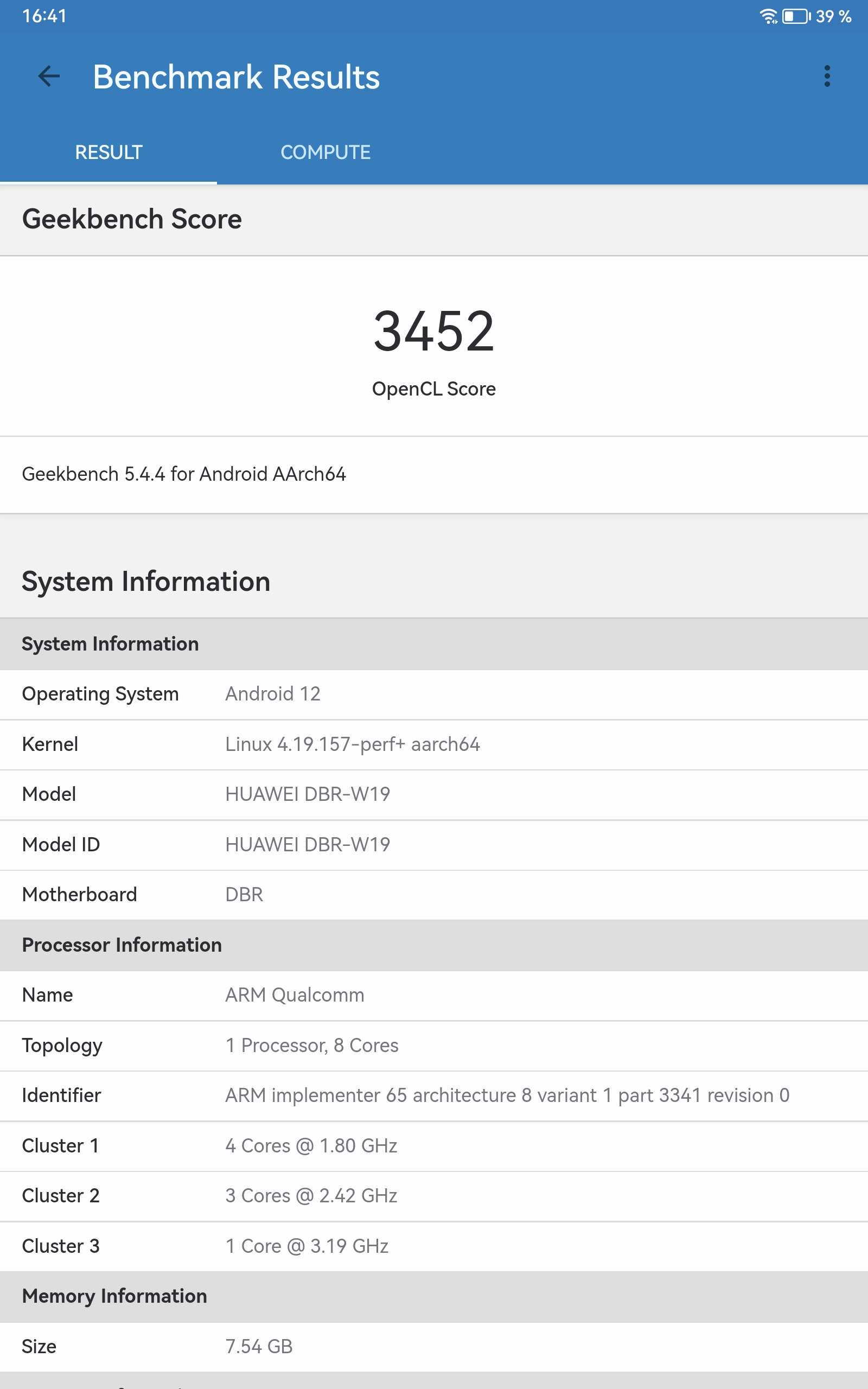Select the Identifier label
Screen dimensions: 868x1389
pos(61,1095)
